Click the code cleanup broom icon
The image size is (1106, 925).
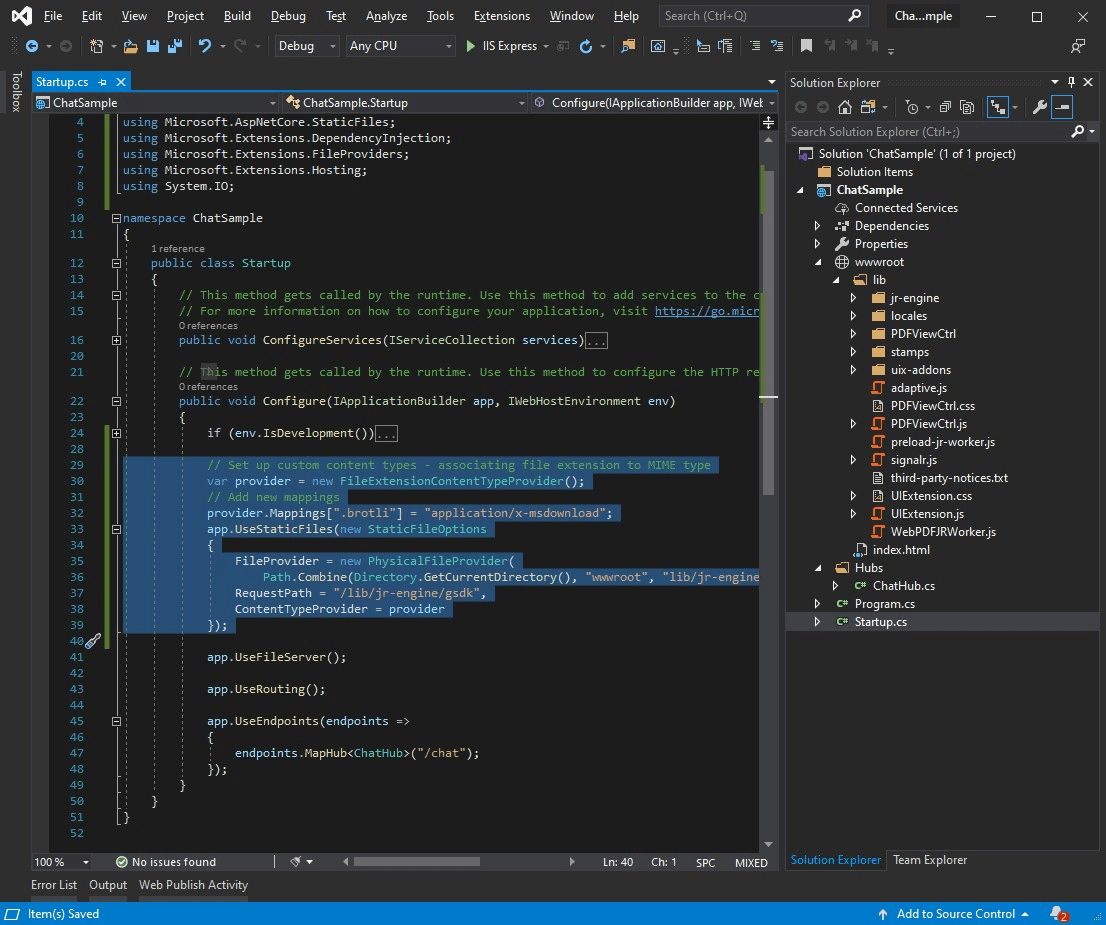point(296,861)
